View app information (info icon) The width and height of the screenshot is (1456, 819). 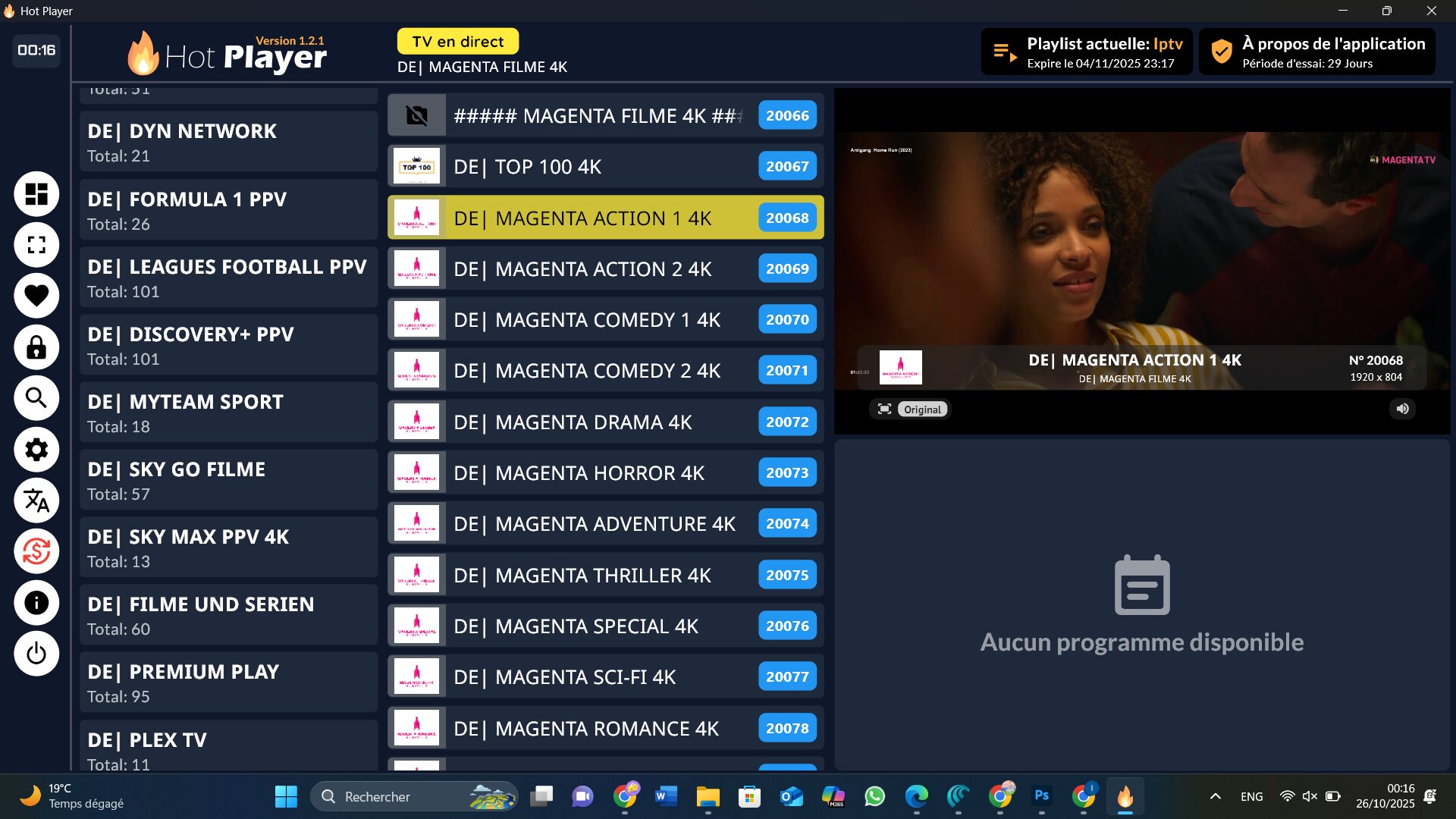click(x=36, y=602)
